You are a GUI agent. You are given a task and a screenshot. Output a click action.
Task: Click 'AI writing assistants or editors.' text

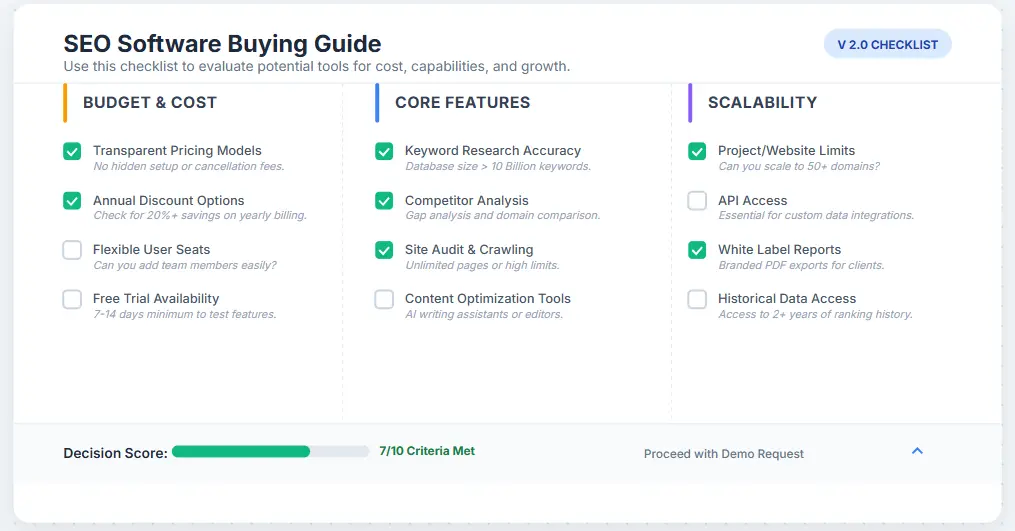[x=484, y=314]
